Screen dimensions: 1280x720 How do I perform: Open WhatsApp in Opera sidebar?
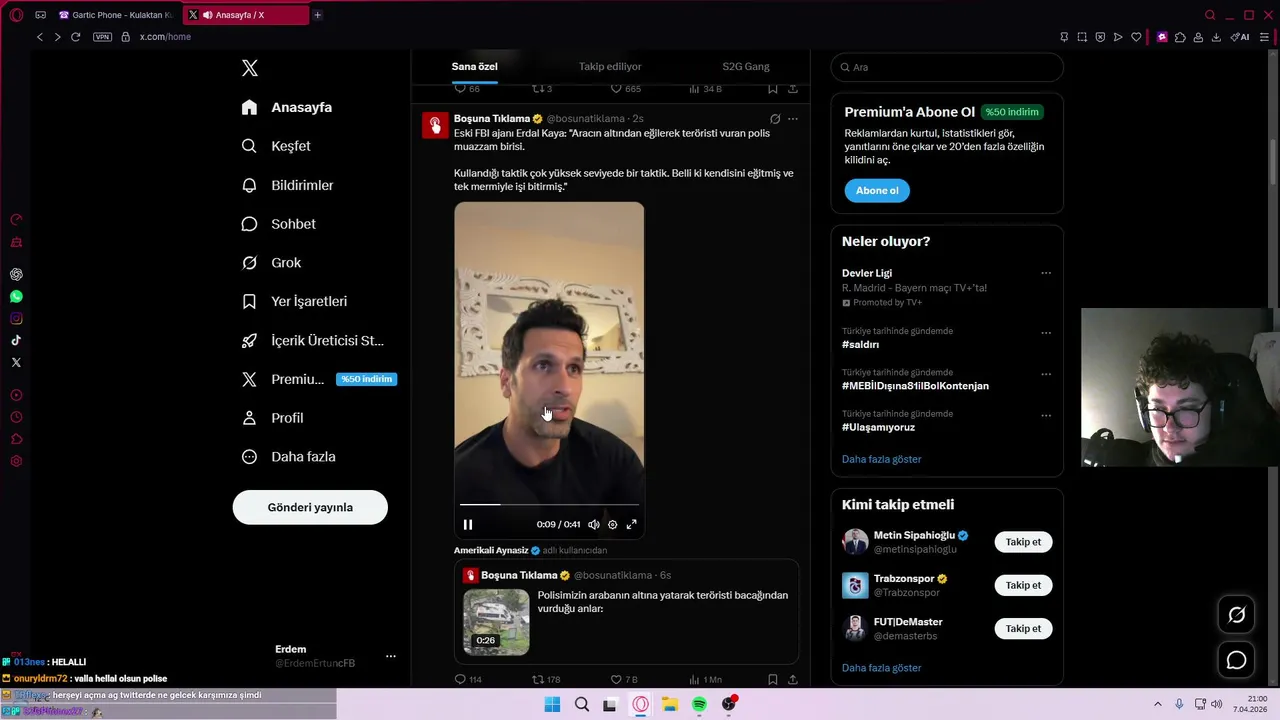[16, 296]
